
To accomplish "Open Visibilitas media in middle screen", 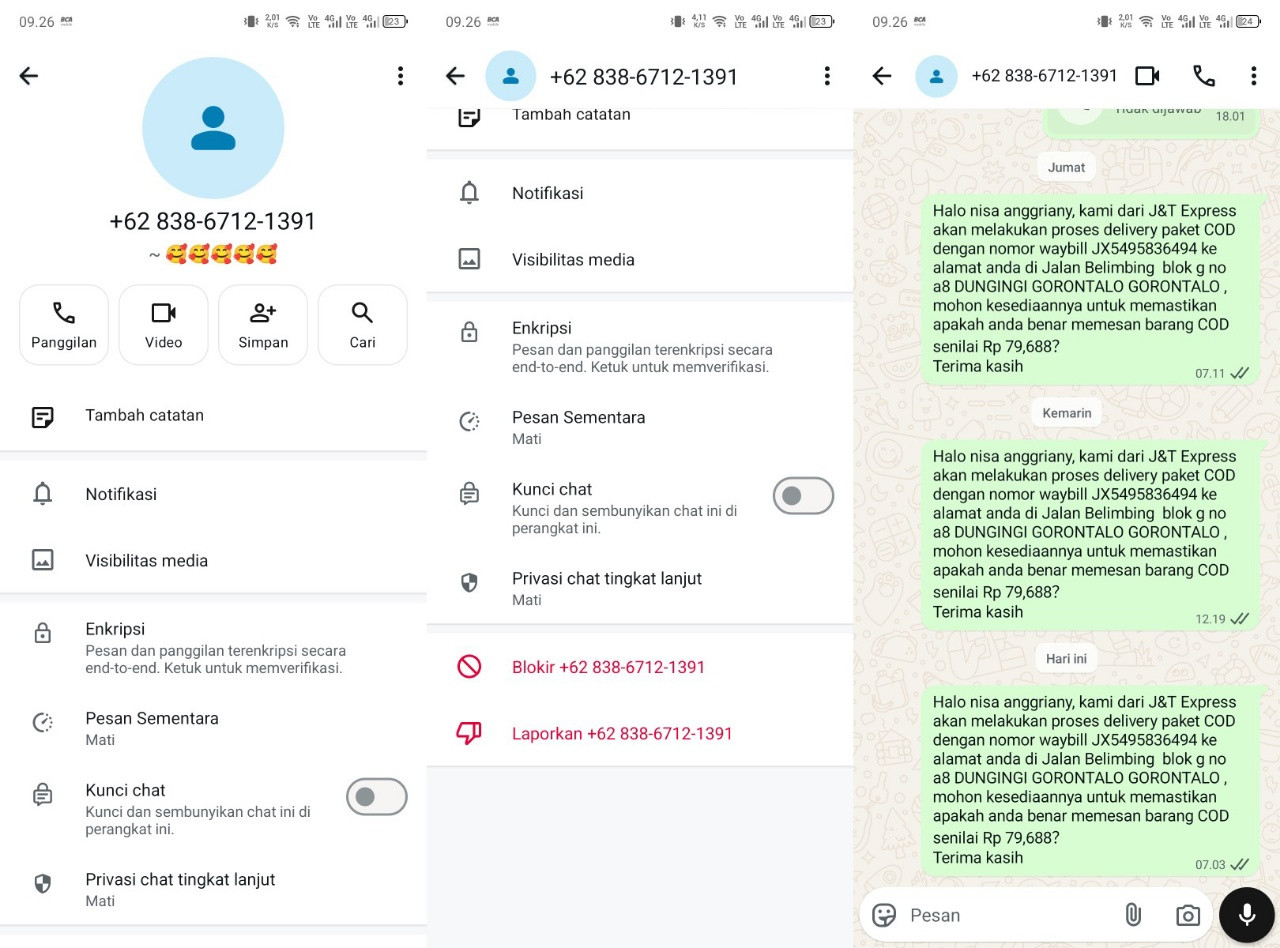I will (640, 260).
